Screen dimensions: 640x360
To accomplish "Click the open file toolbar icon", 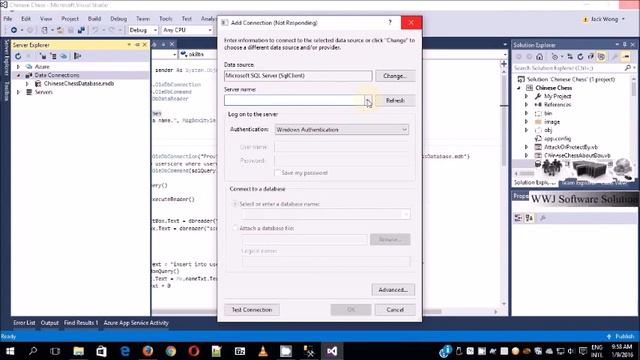I will 60,30.
